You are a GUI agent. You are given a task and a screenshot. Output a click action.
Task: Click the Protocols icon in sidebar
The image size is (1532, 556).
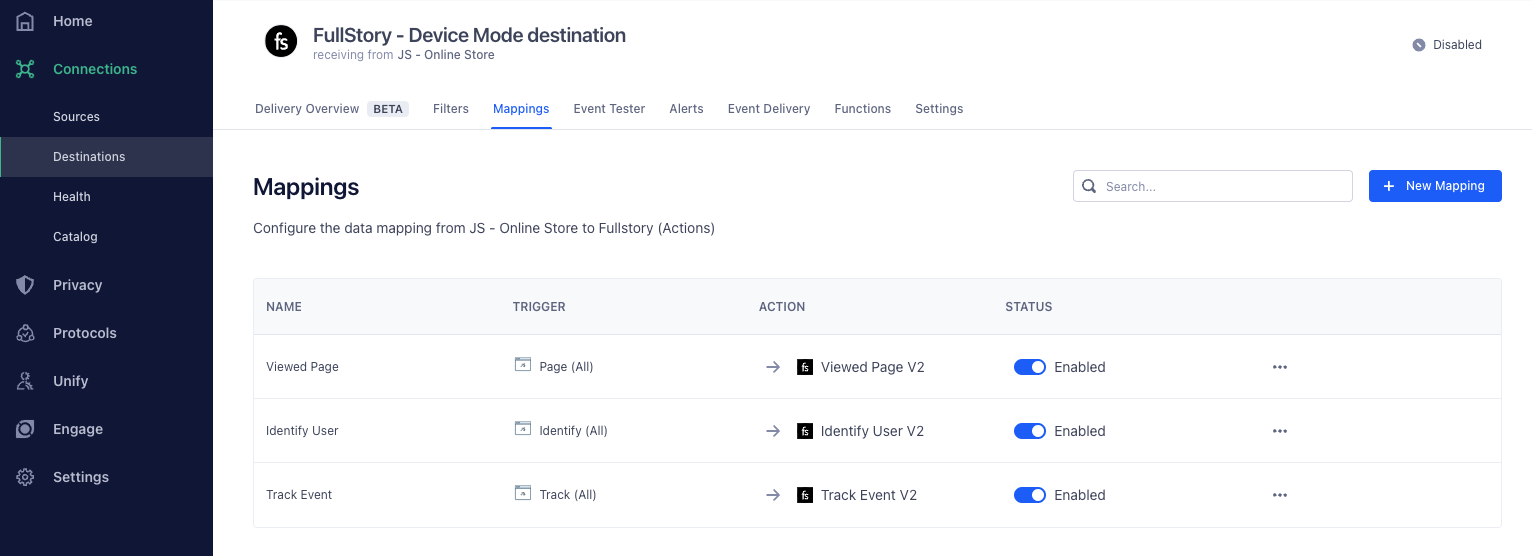(25, 333)
